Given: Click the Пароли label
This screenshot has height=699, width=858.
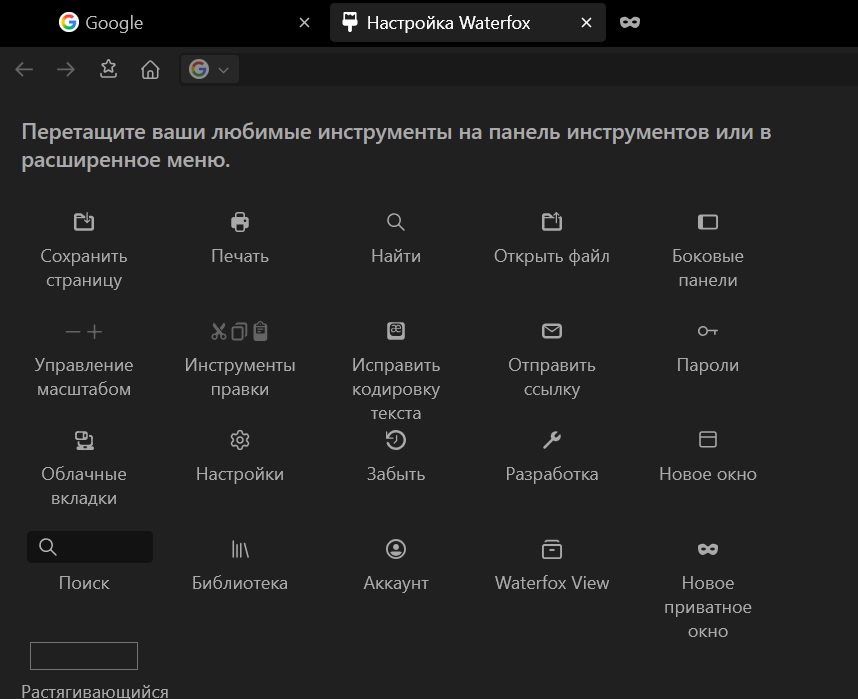Looking at the screenshot, I should [708, 365].
